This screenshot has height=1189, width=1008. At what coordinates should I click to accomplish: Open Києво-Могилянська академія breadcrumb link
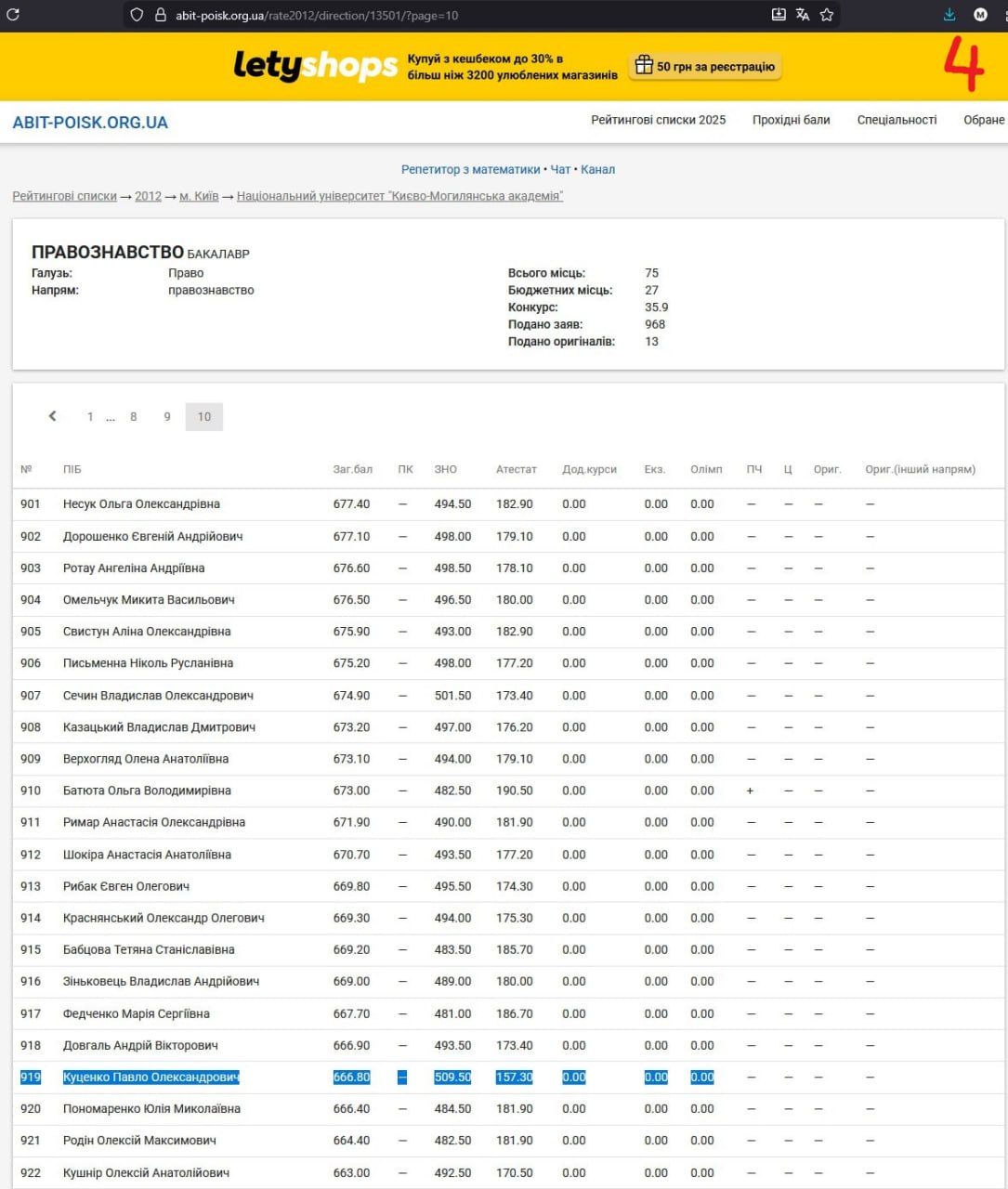click(x=399, y=196)
